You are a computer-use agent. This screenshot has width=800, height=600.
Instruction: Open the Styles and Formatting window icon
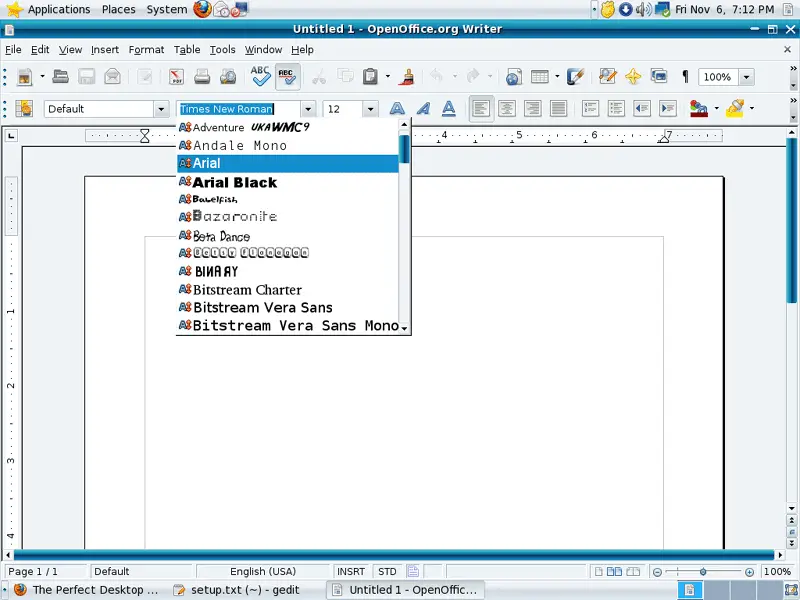[x=24, y=109]
